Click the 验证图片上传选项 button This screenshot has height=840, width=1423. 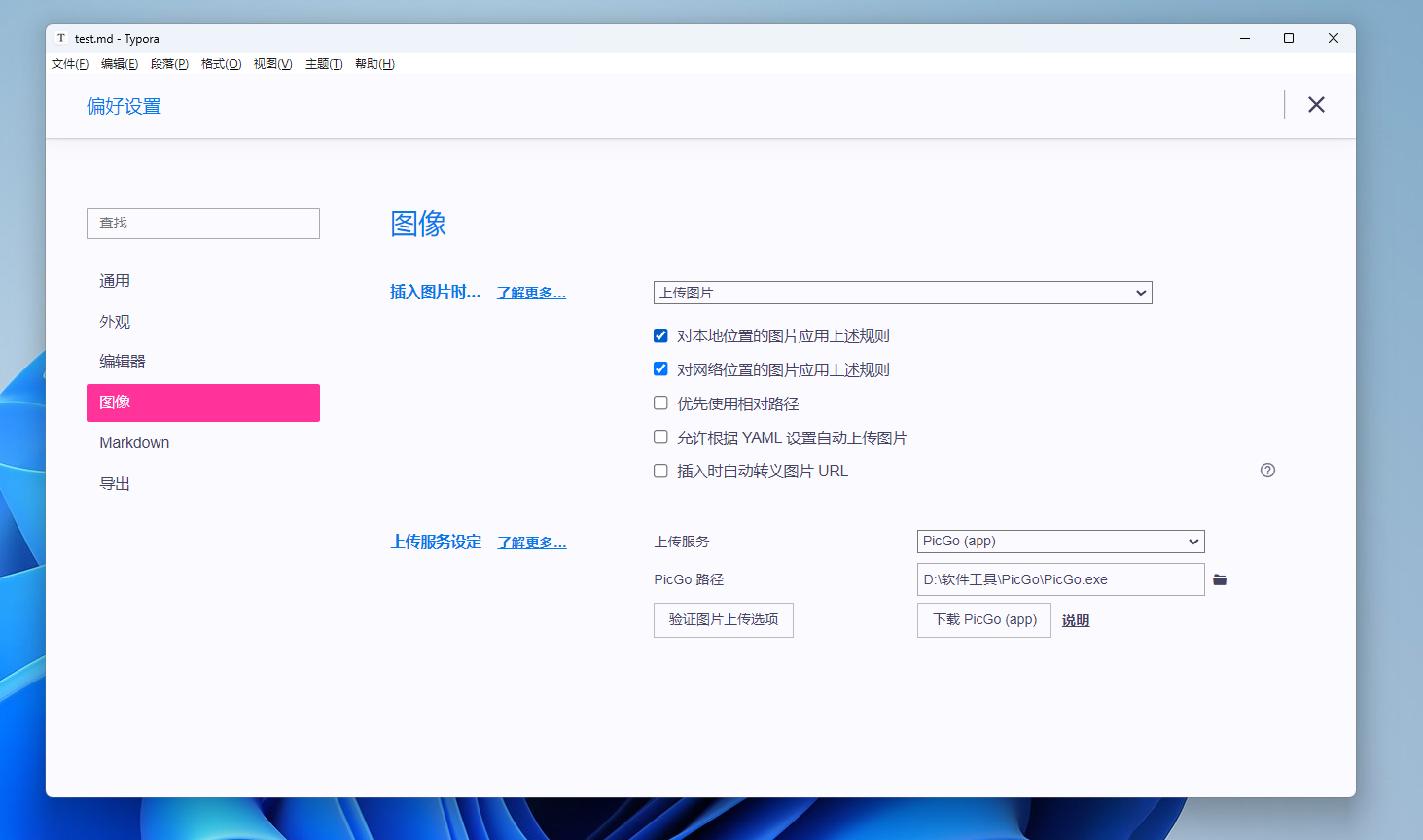(724, 620)
